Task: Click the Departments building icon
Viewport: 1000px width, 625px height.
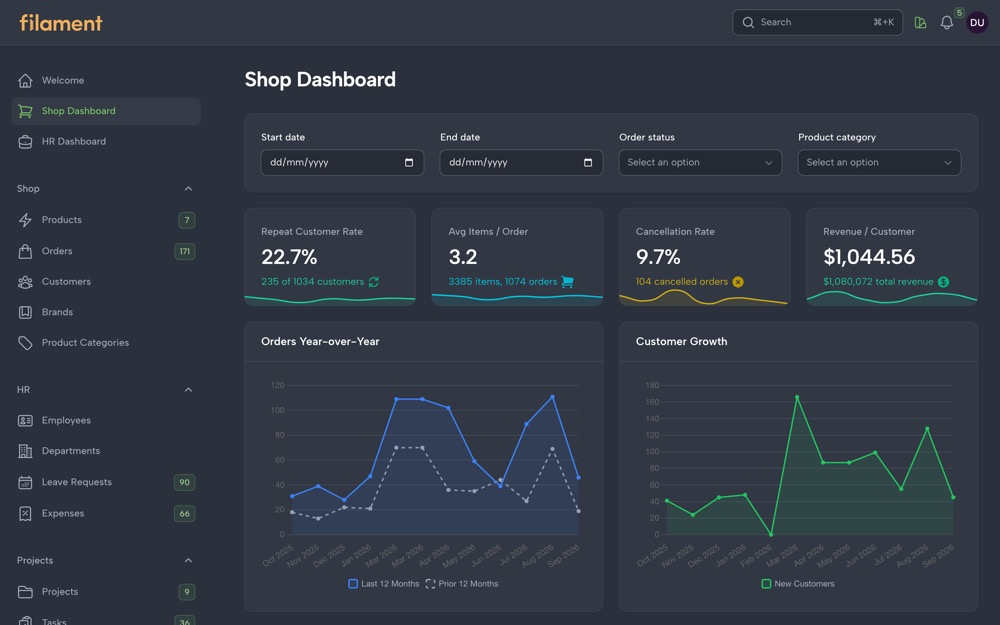Action: 25,451
